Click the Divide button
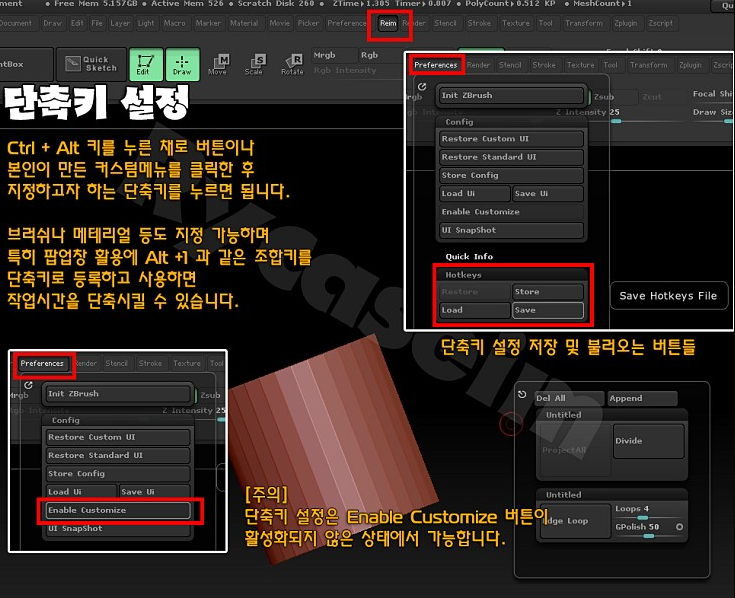The width and height of the screenshot is (735, 598). [648, 441]
